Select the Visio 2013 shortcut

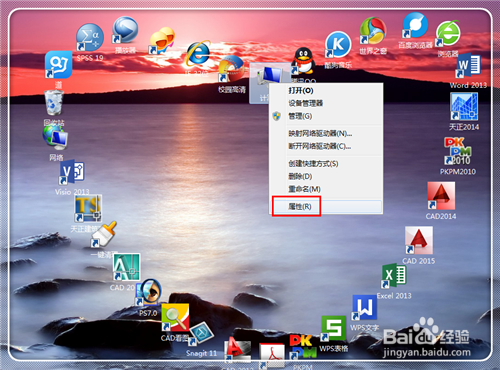[72, 173]
